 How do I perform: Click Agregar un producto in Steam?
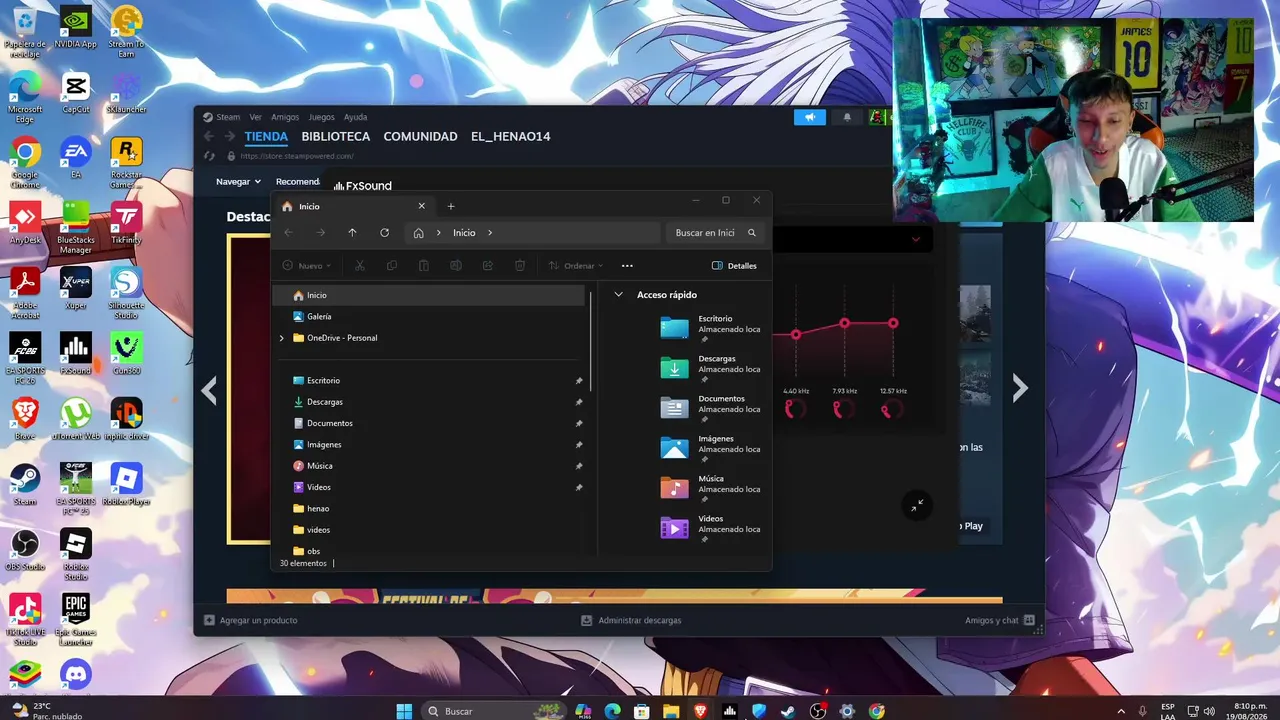click(250, 620)
